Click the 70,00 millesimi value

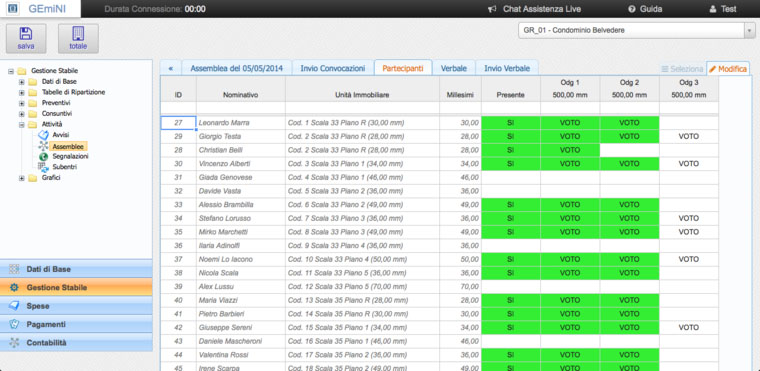click(x=470, y=287)
